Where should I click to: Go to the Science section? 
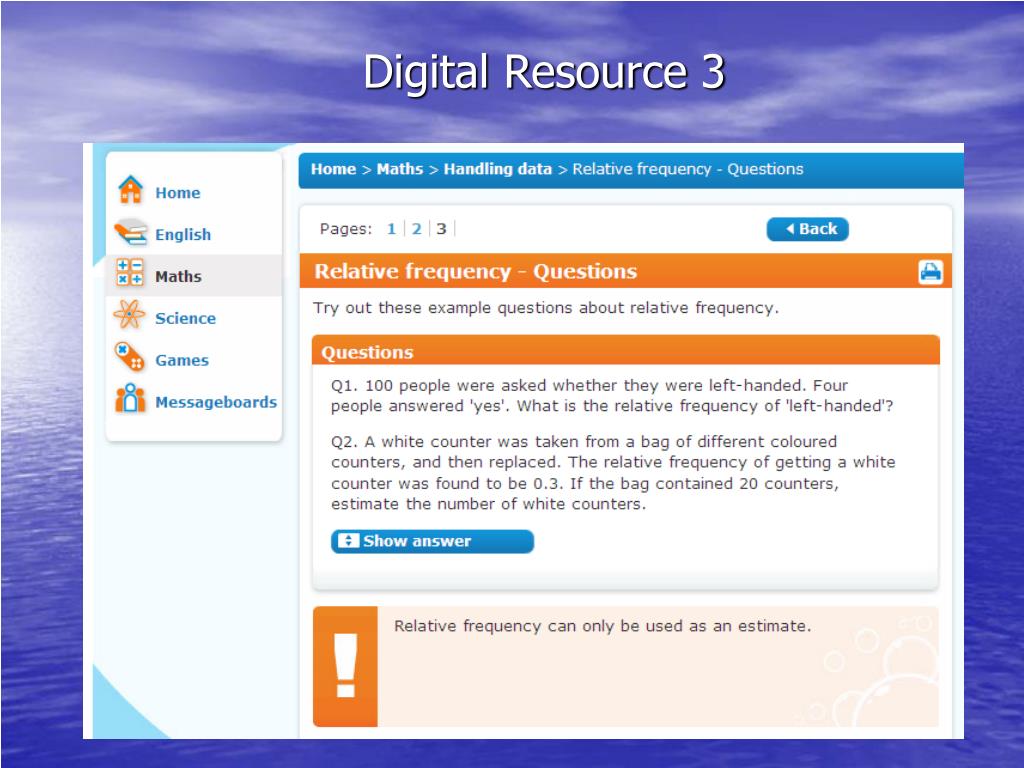click(185, 318)
